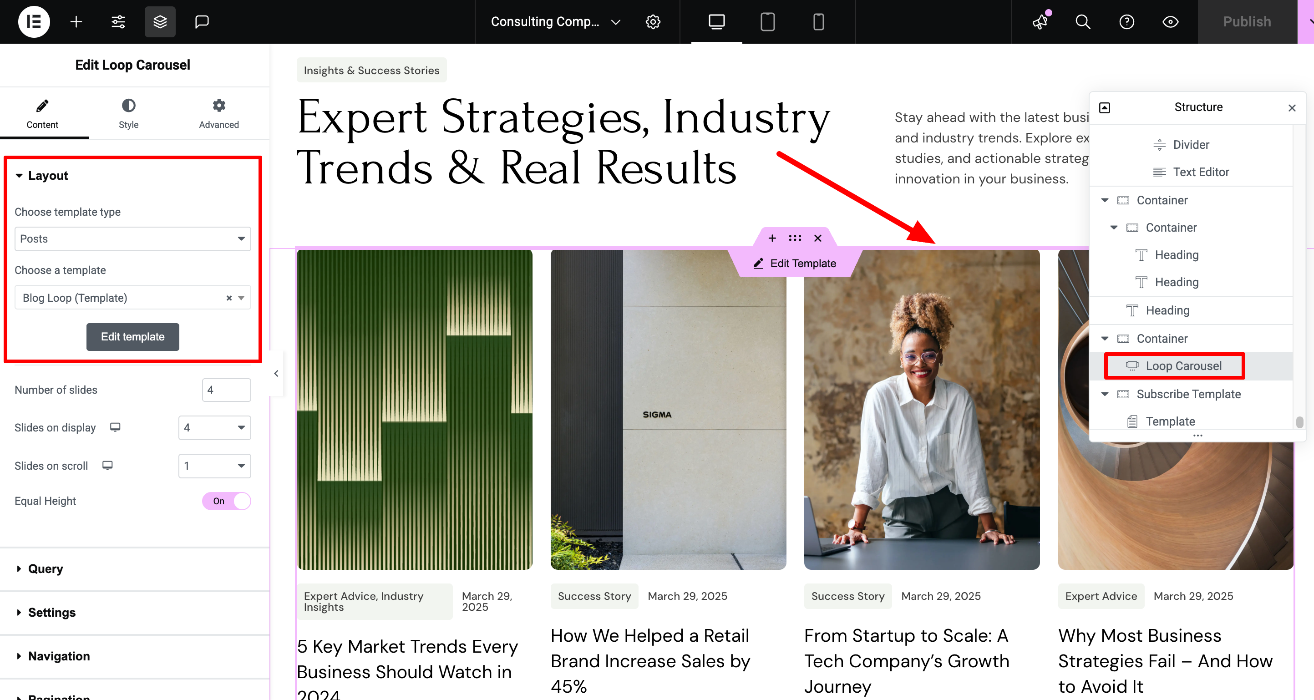Screen dimensions: 1314x700
Task: Click the Publish button
Action: coord(1247,21)
